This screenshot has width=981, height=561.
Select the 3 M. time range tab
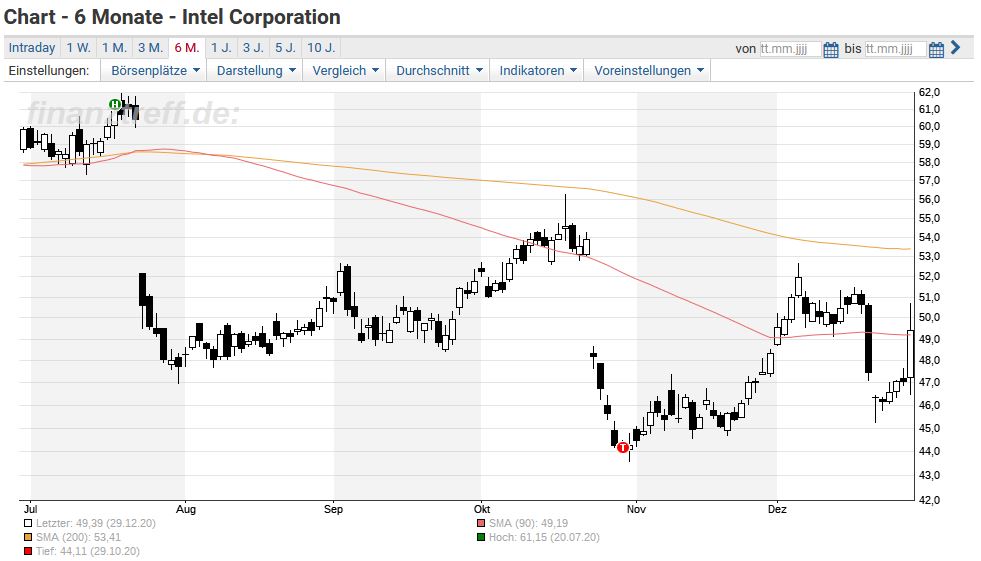click(151, 48)
